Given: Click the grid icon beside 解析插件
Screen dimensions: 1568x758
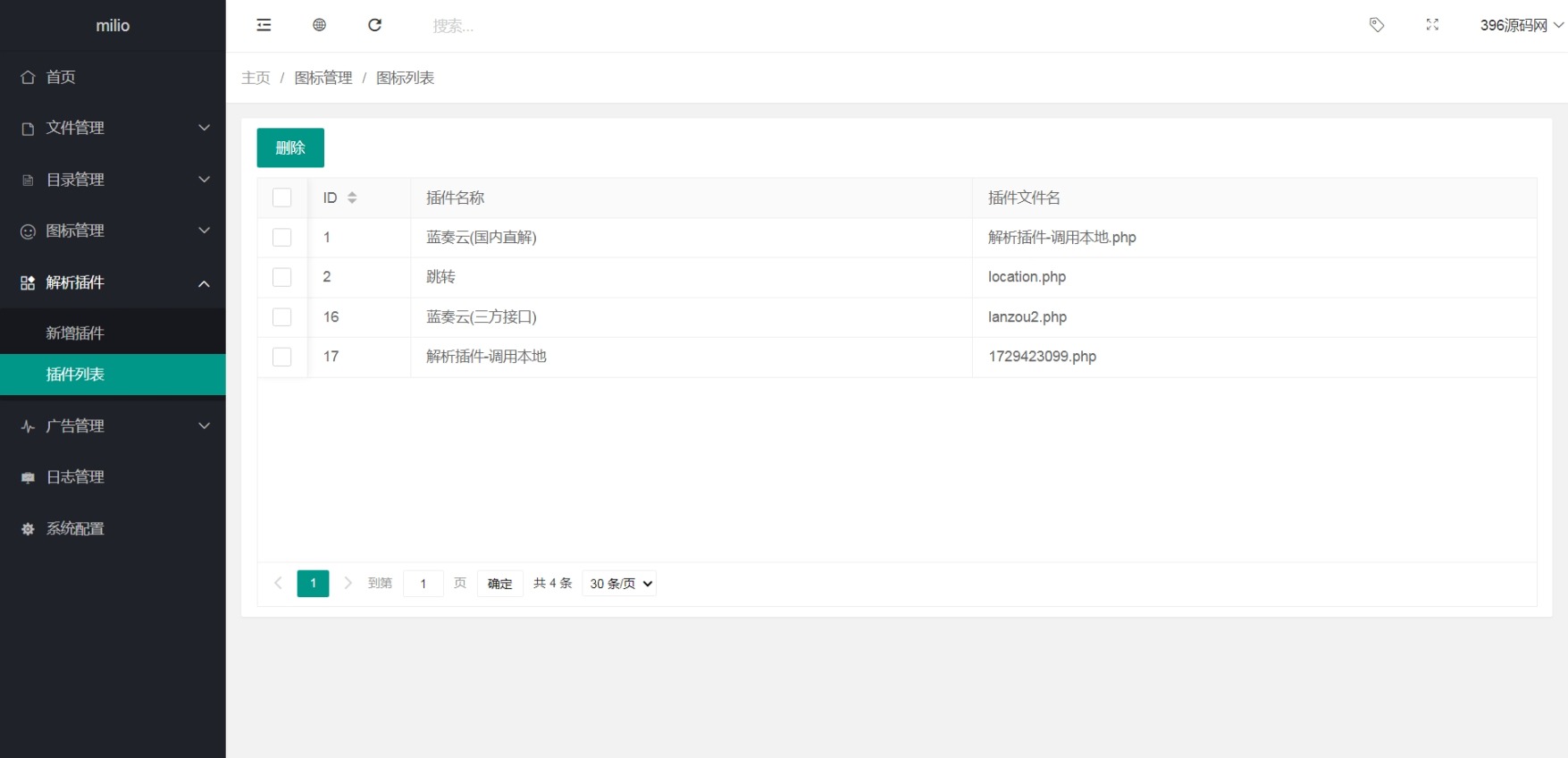Looking at the screenshot, I should (28, 282).
